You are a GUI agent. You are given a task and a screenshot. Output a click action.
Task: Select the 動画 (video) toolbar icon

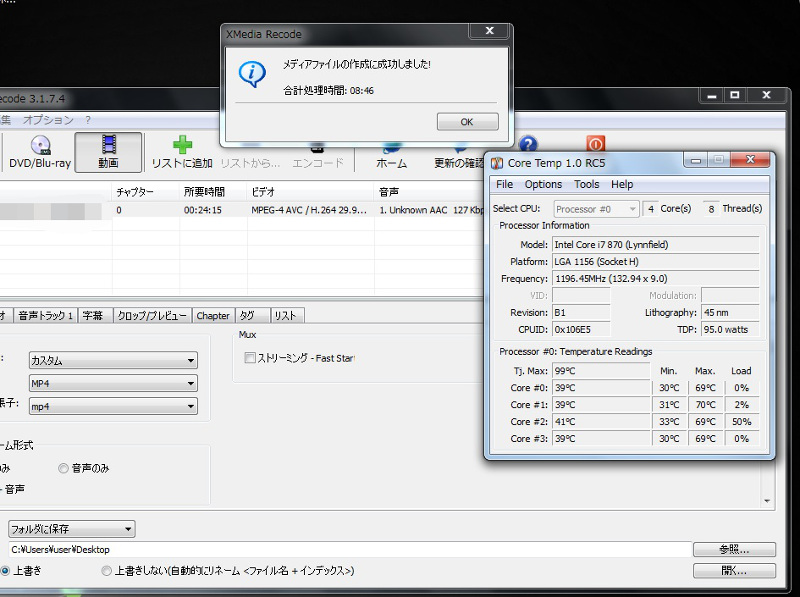108,152
